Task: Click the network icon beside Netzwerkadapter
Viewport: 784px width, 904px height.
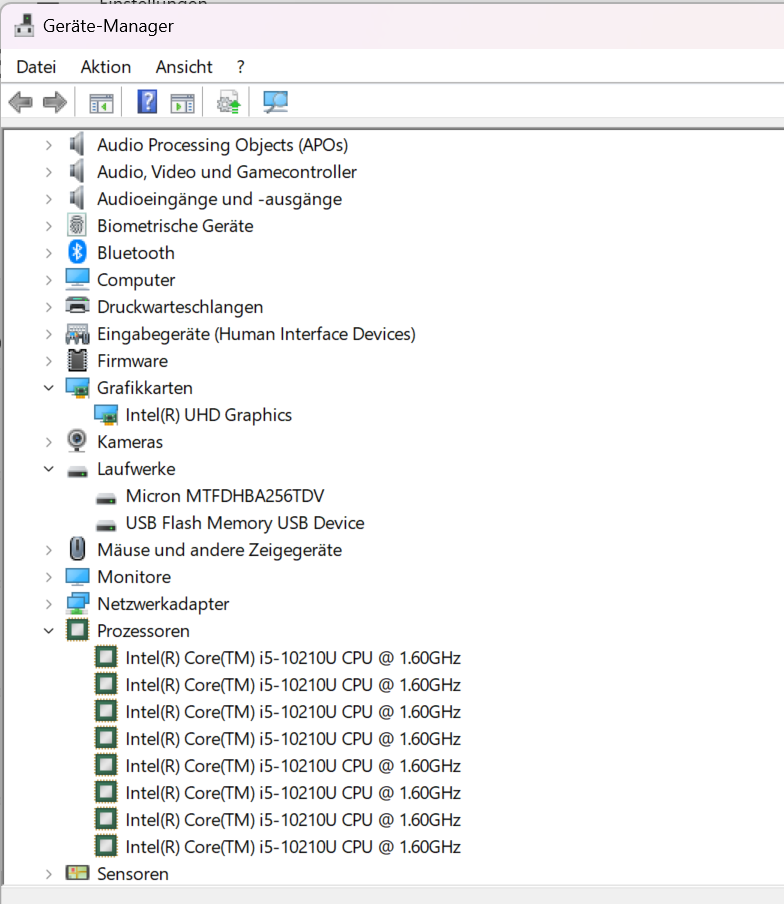Action: click(77, 604)
